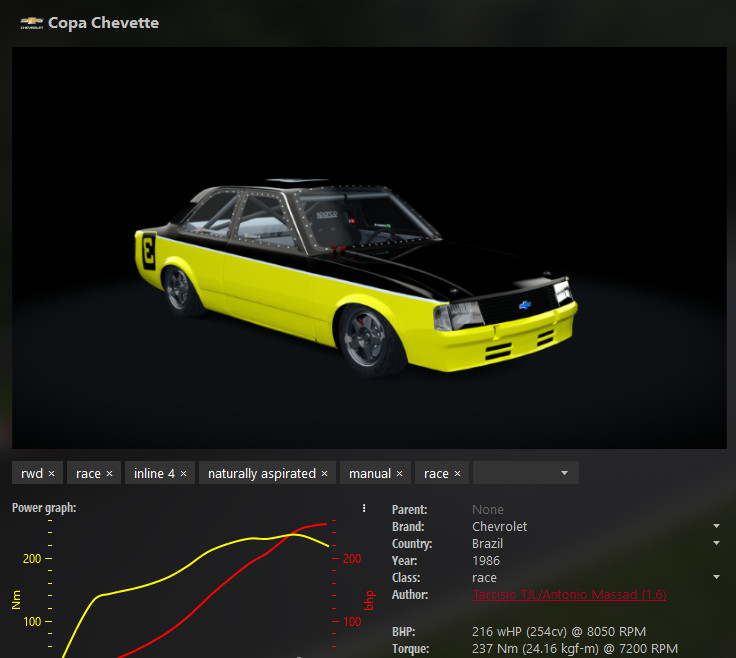Click the yellow Chevette car preview image

click(x=369, y=247)
